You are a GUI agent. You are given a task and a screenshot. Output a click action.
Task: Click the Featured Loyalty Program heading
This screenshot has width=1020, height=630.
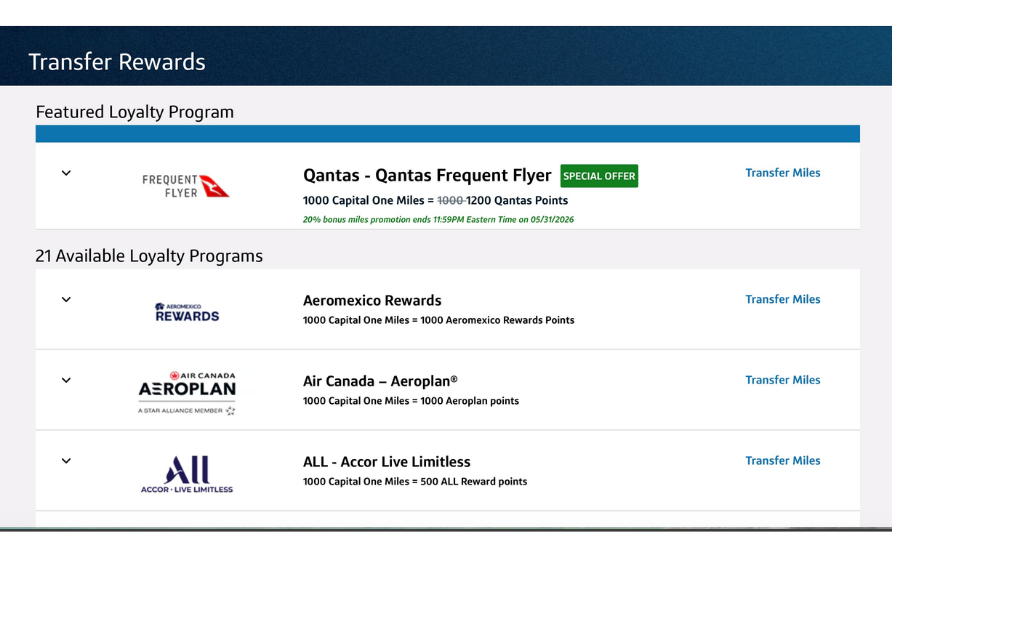135,112
